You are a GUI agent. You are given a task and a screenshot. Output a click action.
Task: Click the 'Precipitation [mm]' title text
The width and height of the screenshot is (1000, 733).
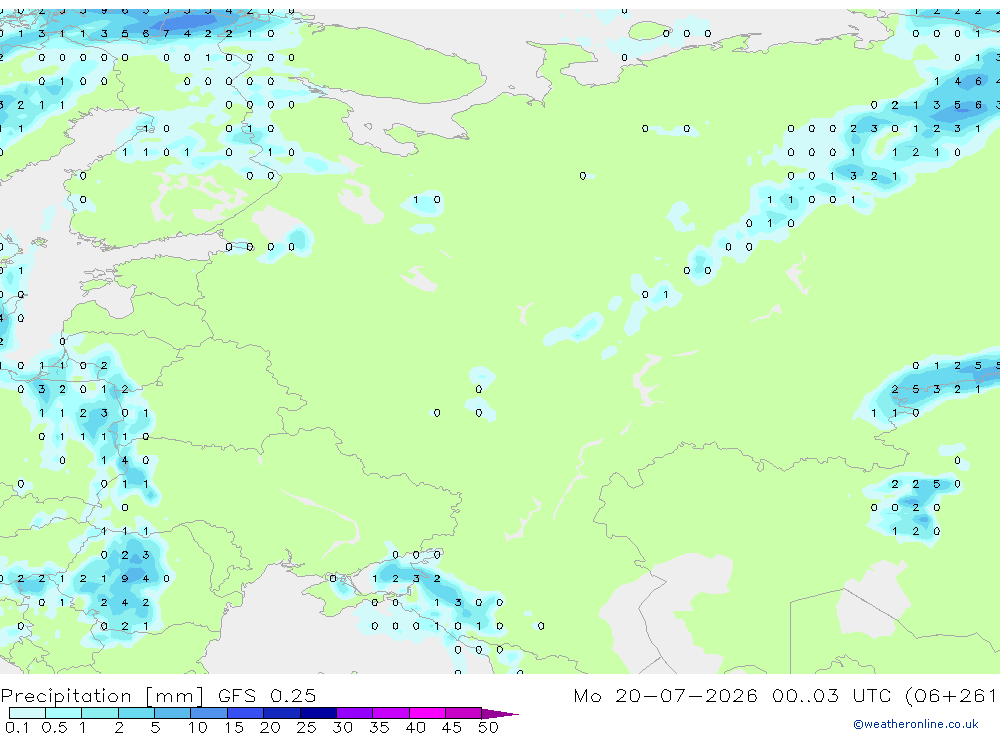[102, 695]
